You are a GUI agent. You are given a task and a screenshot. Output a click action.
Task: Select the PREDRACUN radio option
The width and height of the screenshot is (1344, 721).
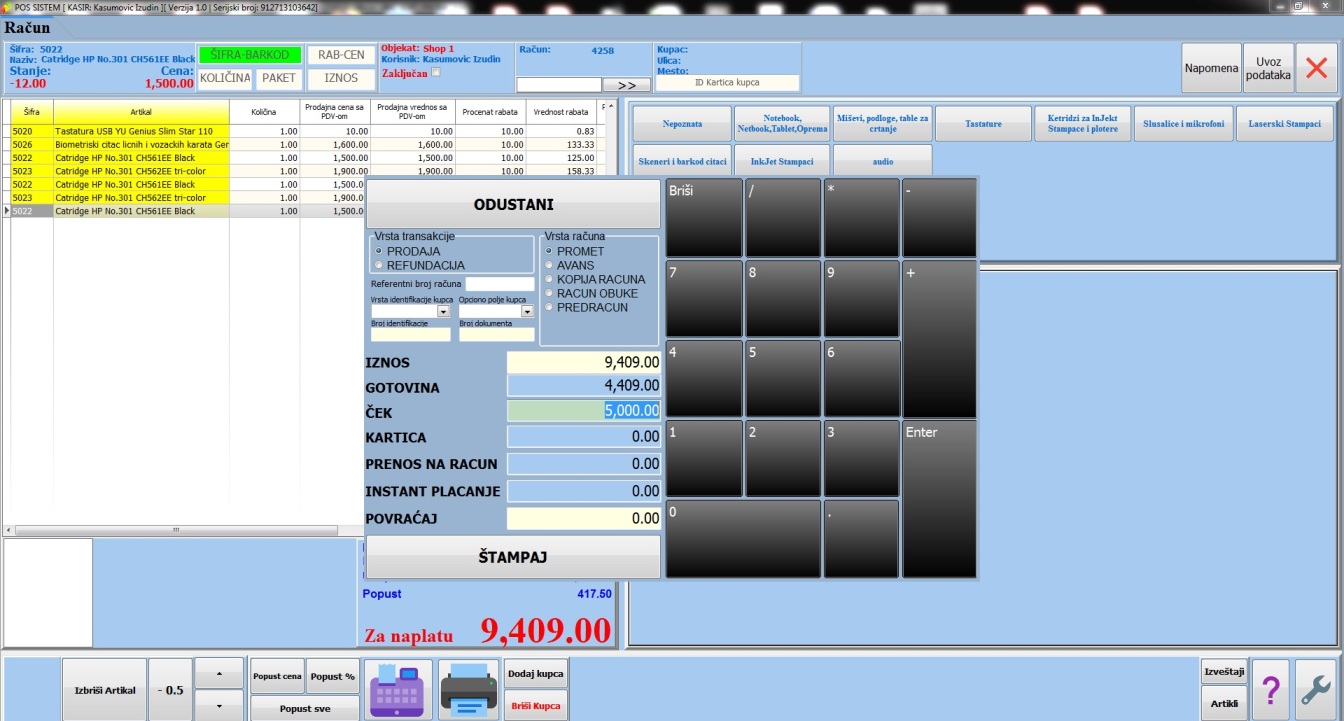(549, 307)
